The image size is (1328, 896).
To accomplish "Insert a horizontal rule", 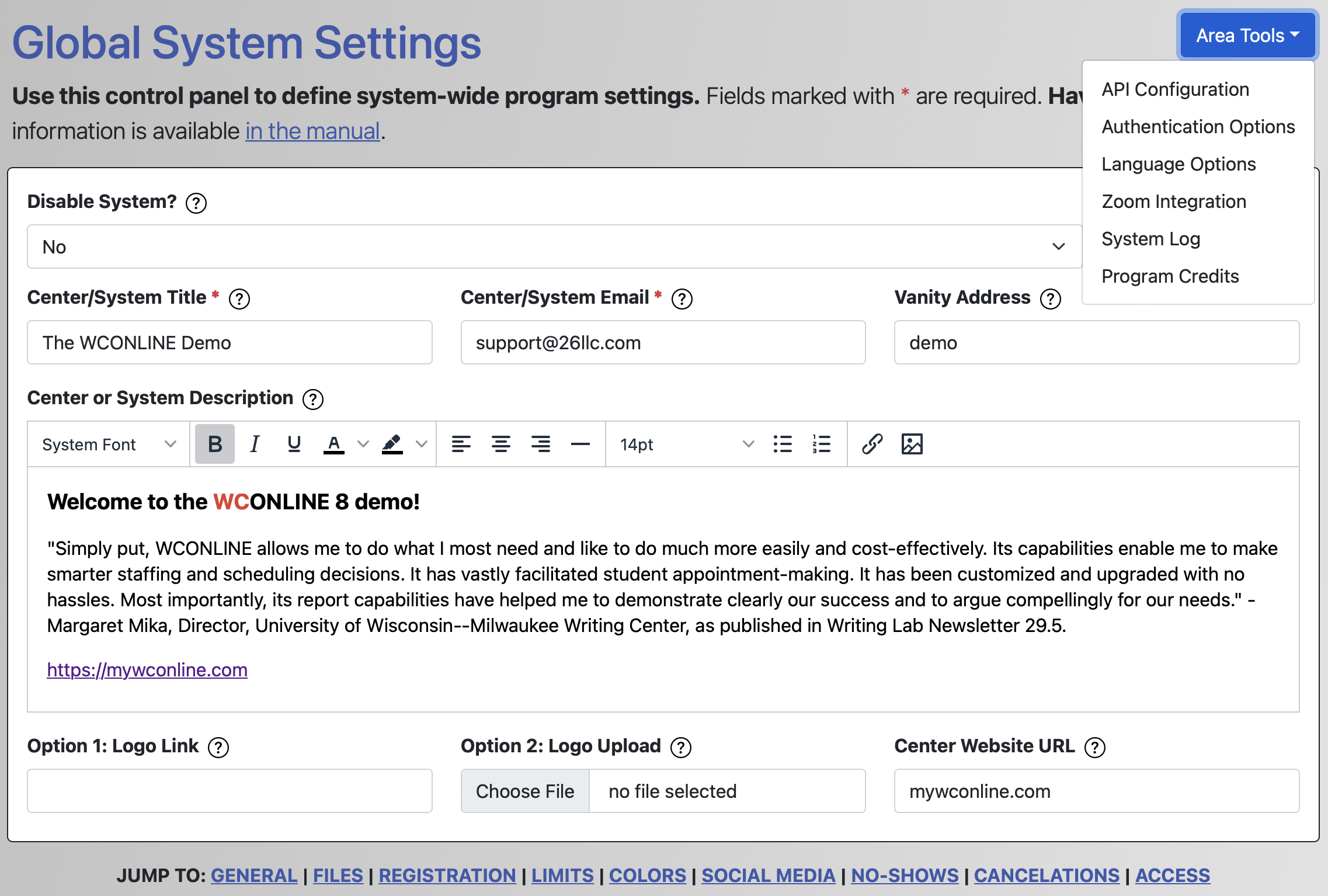I will [x=580, y=444].
